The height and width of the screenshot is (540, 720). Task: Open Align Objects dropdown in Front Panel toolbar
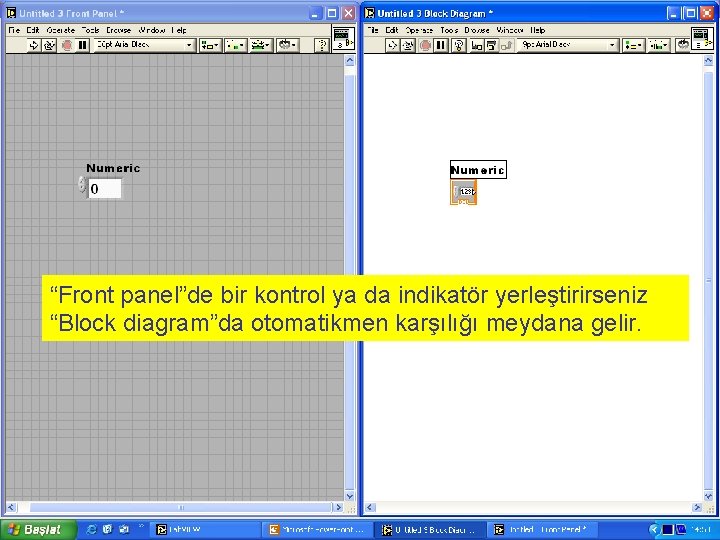(210, 45)
